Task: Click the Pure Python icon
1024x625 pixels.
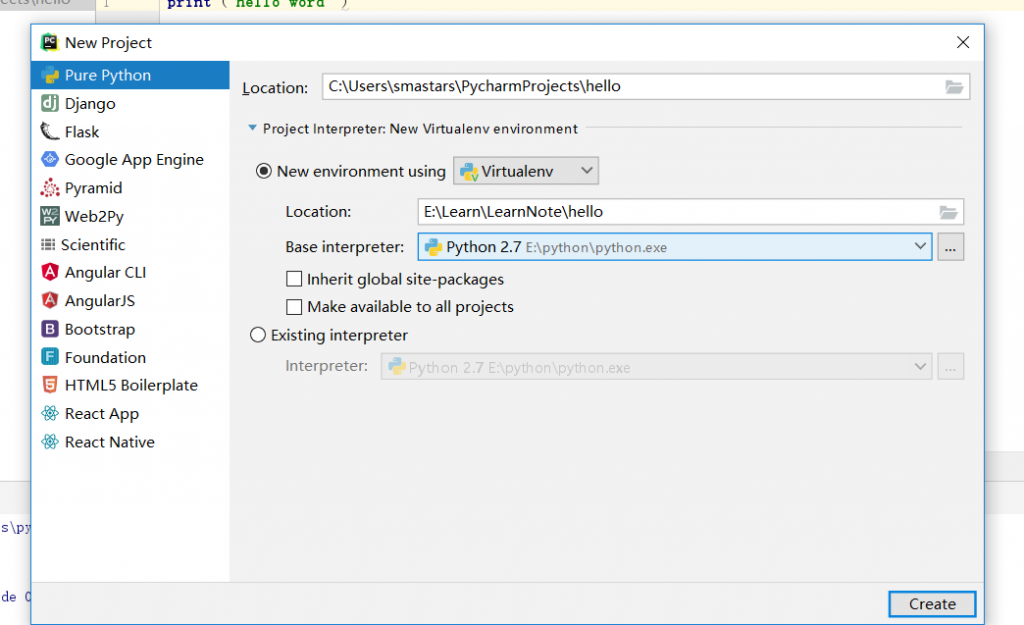Action: 50,75
